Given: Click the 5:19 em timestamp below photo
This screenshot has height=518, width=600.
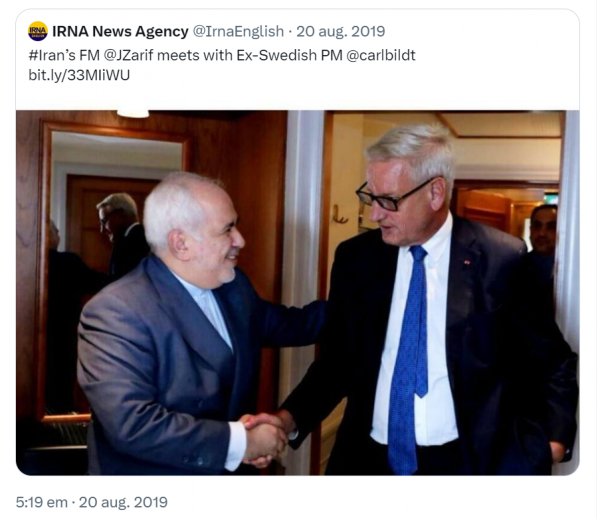Looking at the screenshot, I should [x=42, y=502].
